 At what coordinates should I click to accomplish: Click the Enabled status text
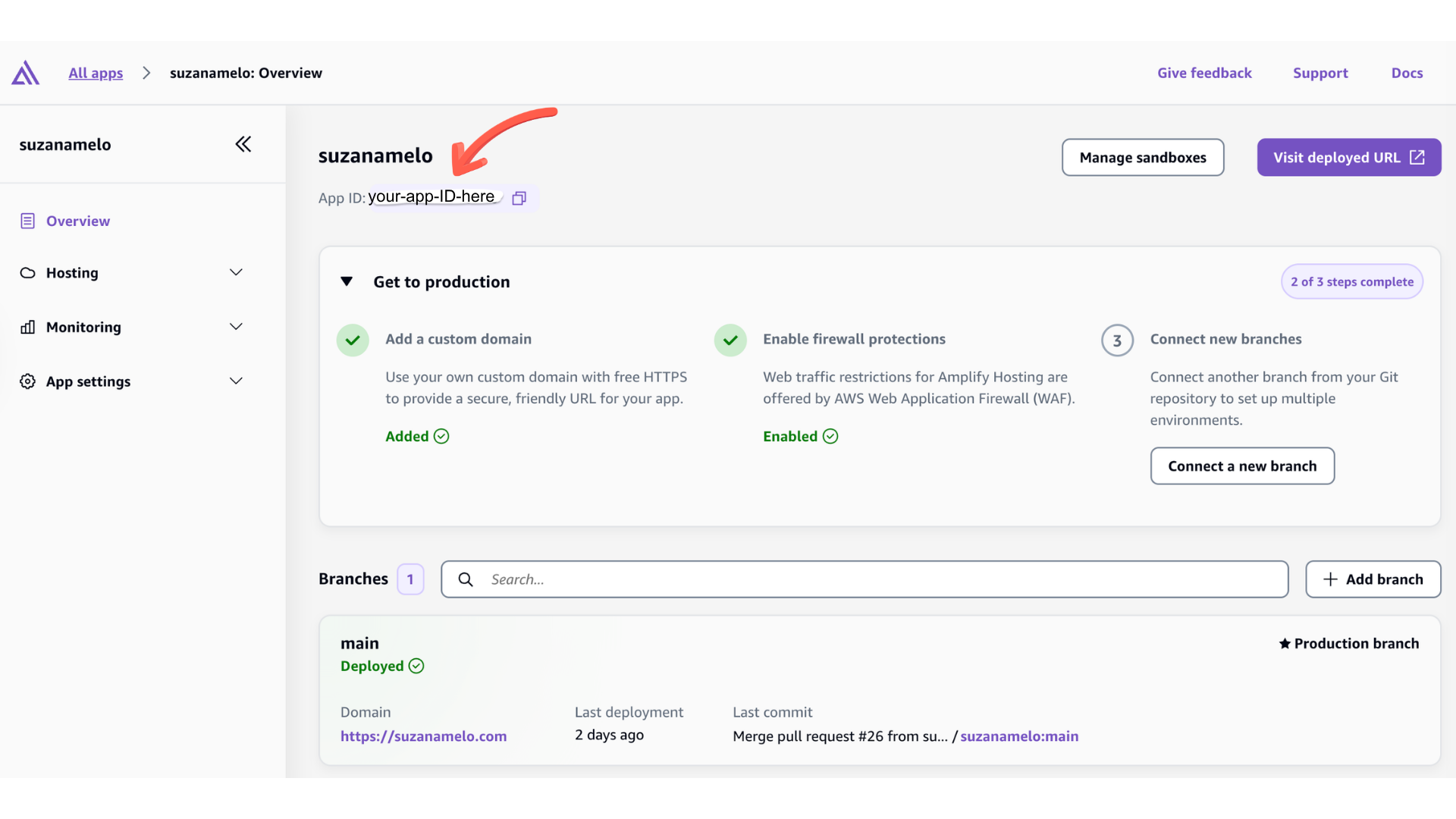(790, 436)
